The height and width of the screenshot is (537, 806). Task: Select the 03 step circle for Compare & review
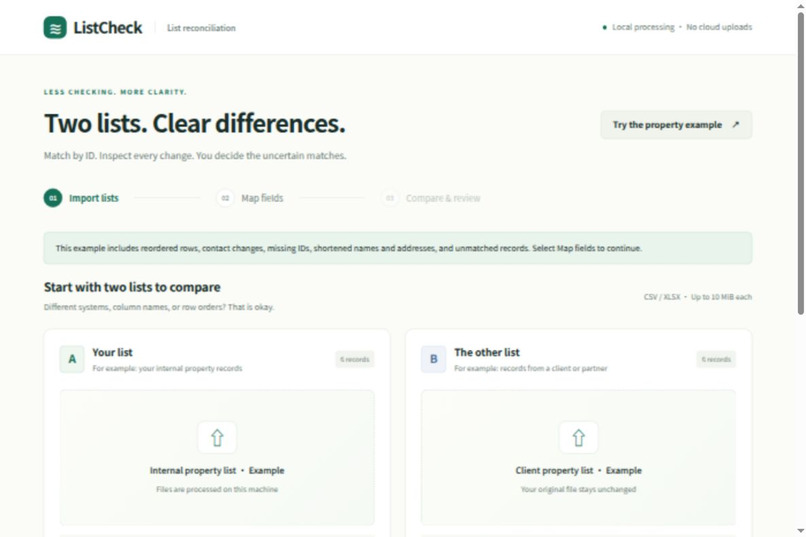[x=390, y=198]
